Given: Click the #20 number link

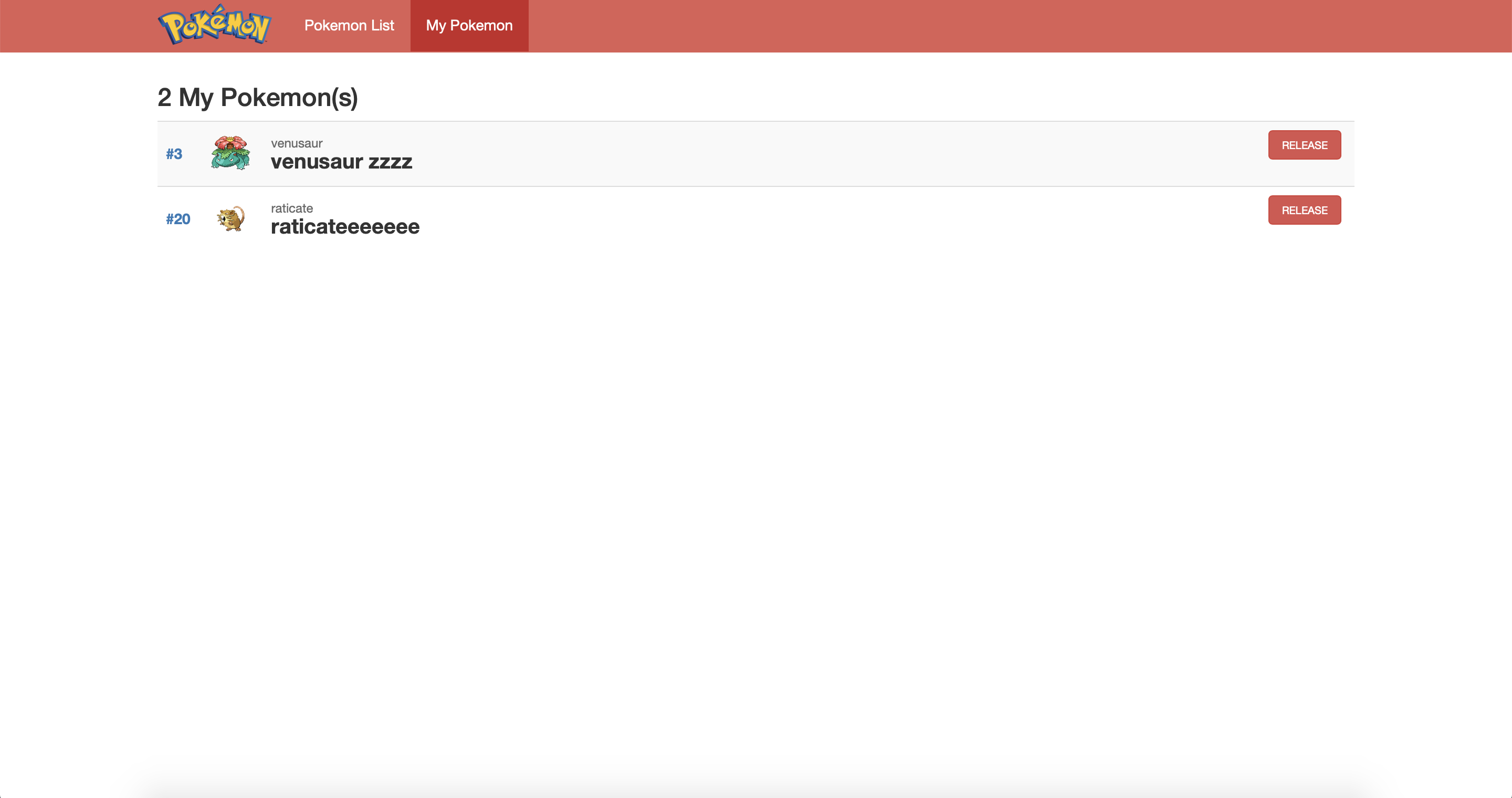Looking at the screenshot, I should (x=178, y=219).
